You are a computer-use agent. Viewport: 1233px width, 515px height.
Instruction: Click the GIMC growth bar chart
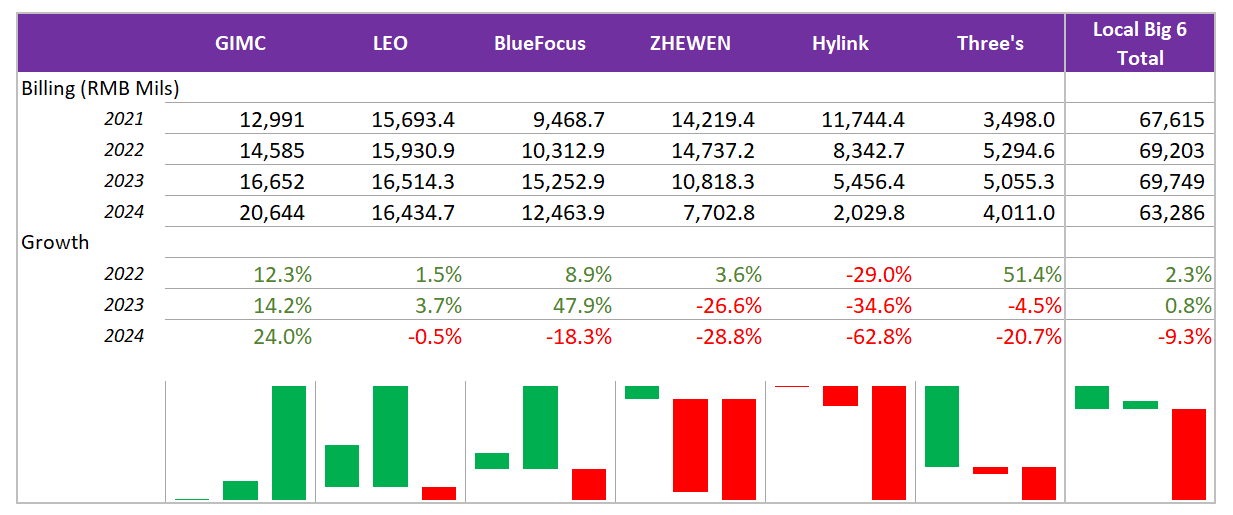[x=240, y=441]
